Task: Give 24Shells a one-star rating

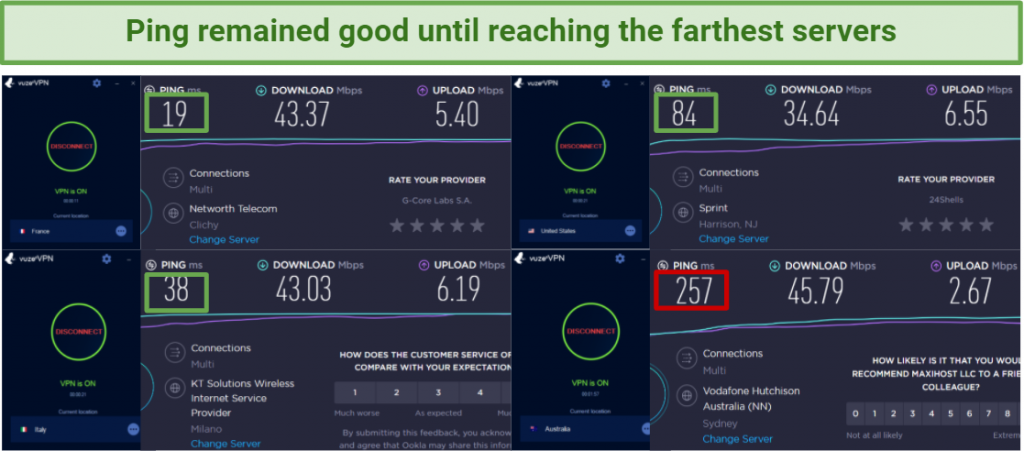Action: point(906,225)
